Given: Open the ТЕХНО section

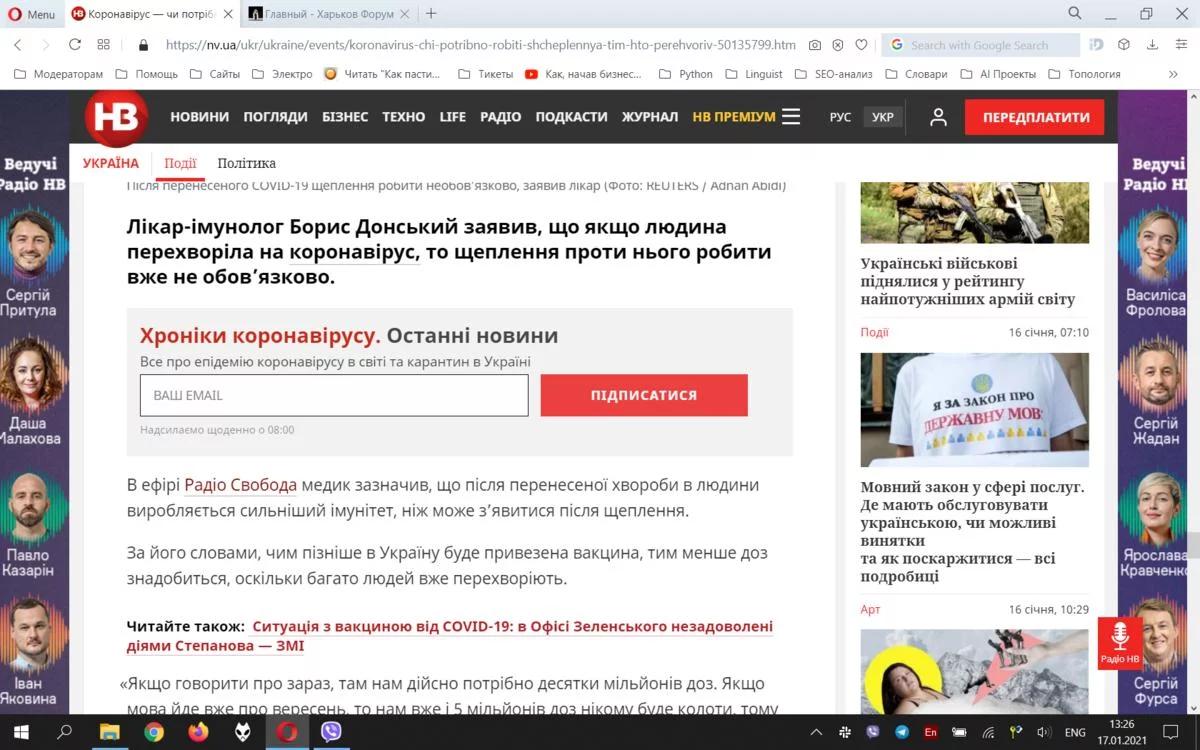Looking at the screenshot, I should click(403, 117).
